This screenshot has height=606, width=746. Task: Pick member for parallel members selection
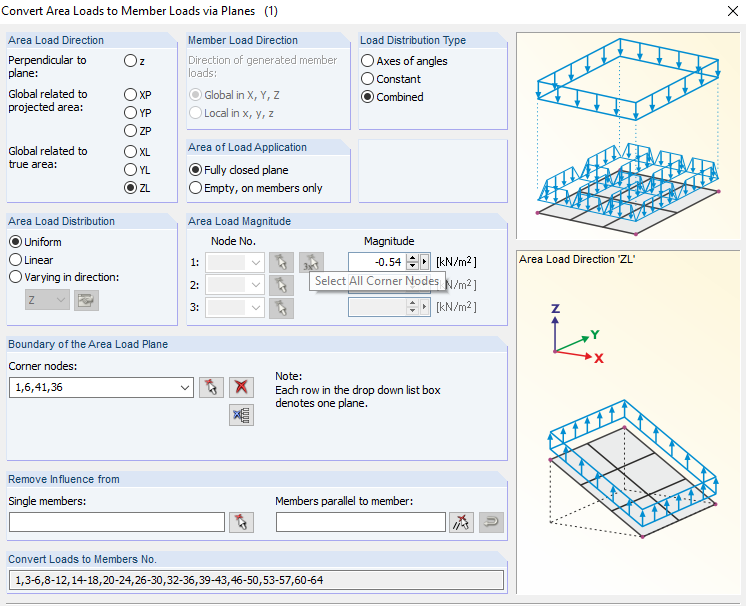(x=461, y=522)
